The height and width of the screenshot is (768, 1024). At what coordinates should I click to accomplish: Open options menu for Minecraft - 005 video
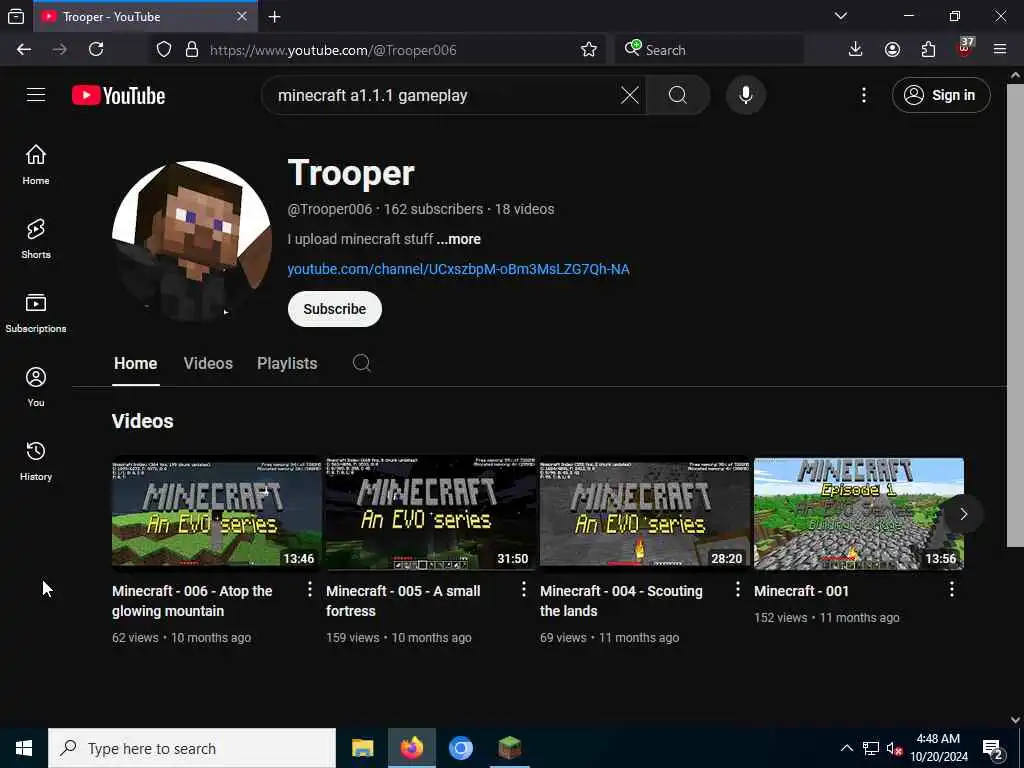click(x=524, y=590)
